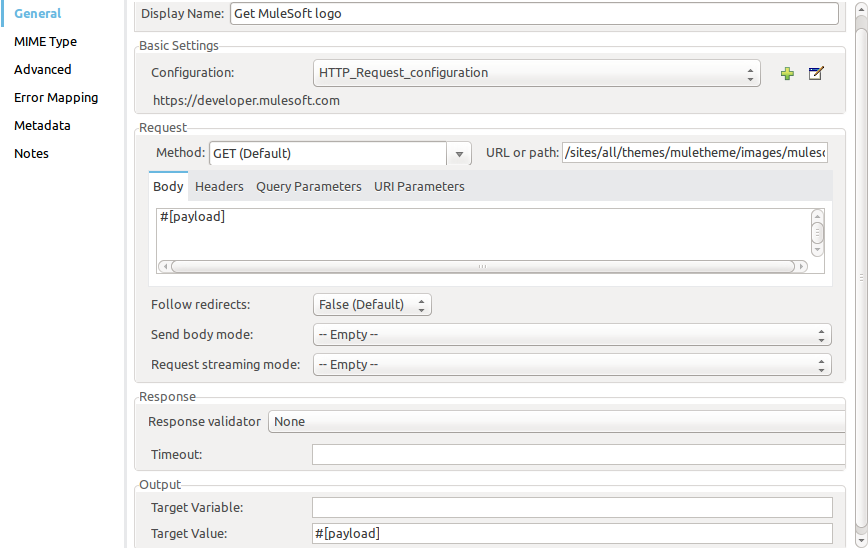Open the Follow redirects dropdown
Image resolution: width=868 pixels, height=550 pixels.
point(372,305)
